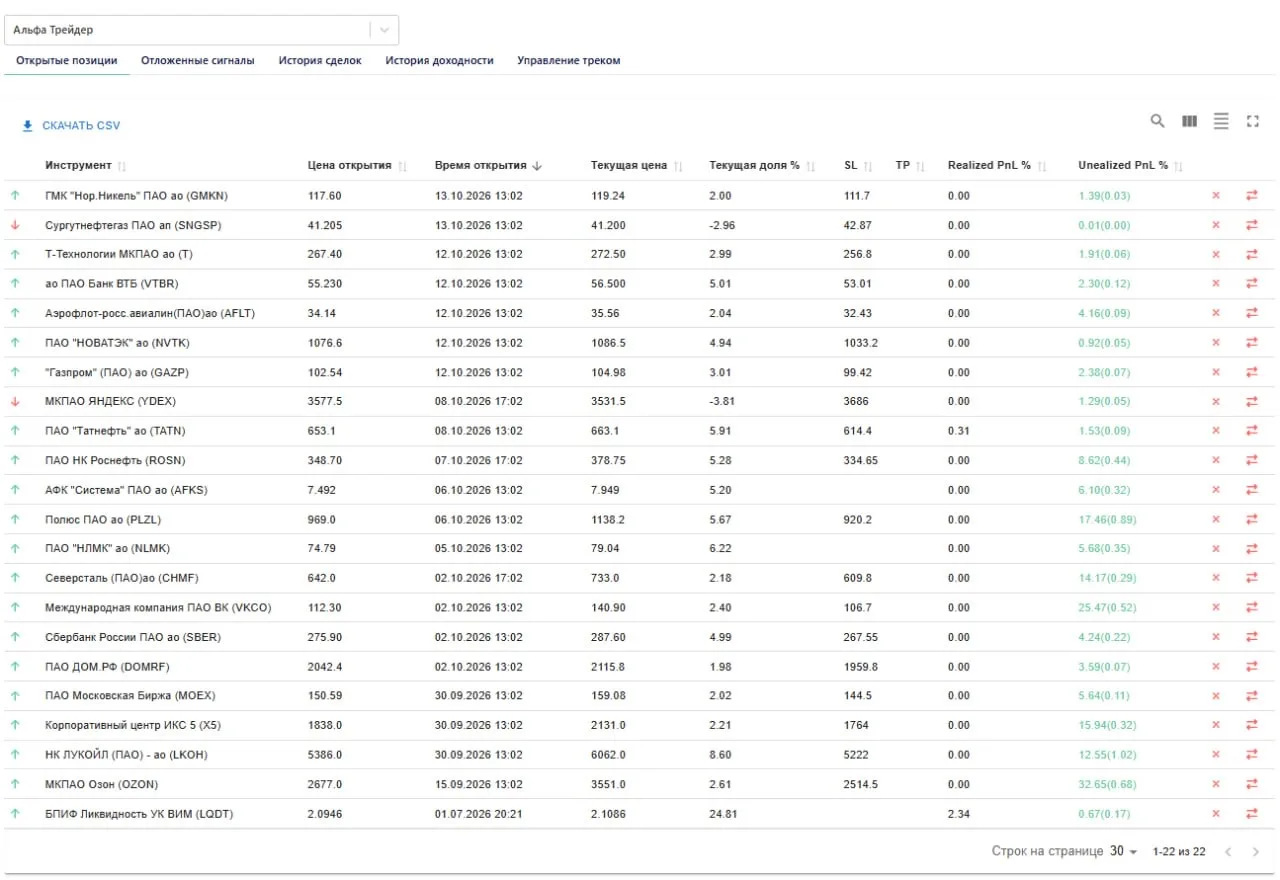Open the table search icon
The width and height of the screenshot is (1280, 880).
[1157, 121]
